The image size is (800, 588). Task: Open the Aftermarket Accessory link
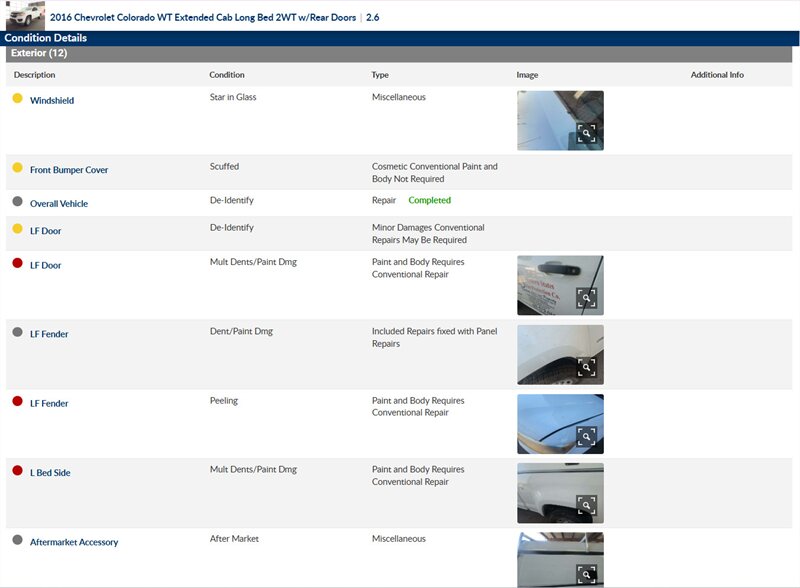tap(74, 542)
